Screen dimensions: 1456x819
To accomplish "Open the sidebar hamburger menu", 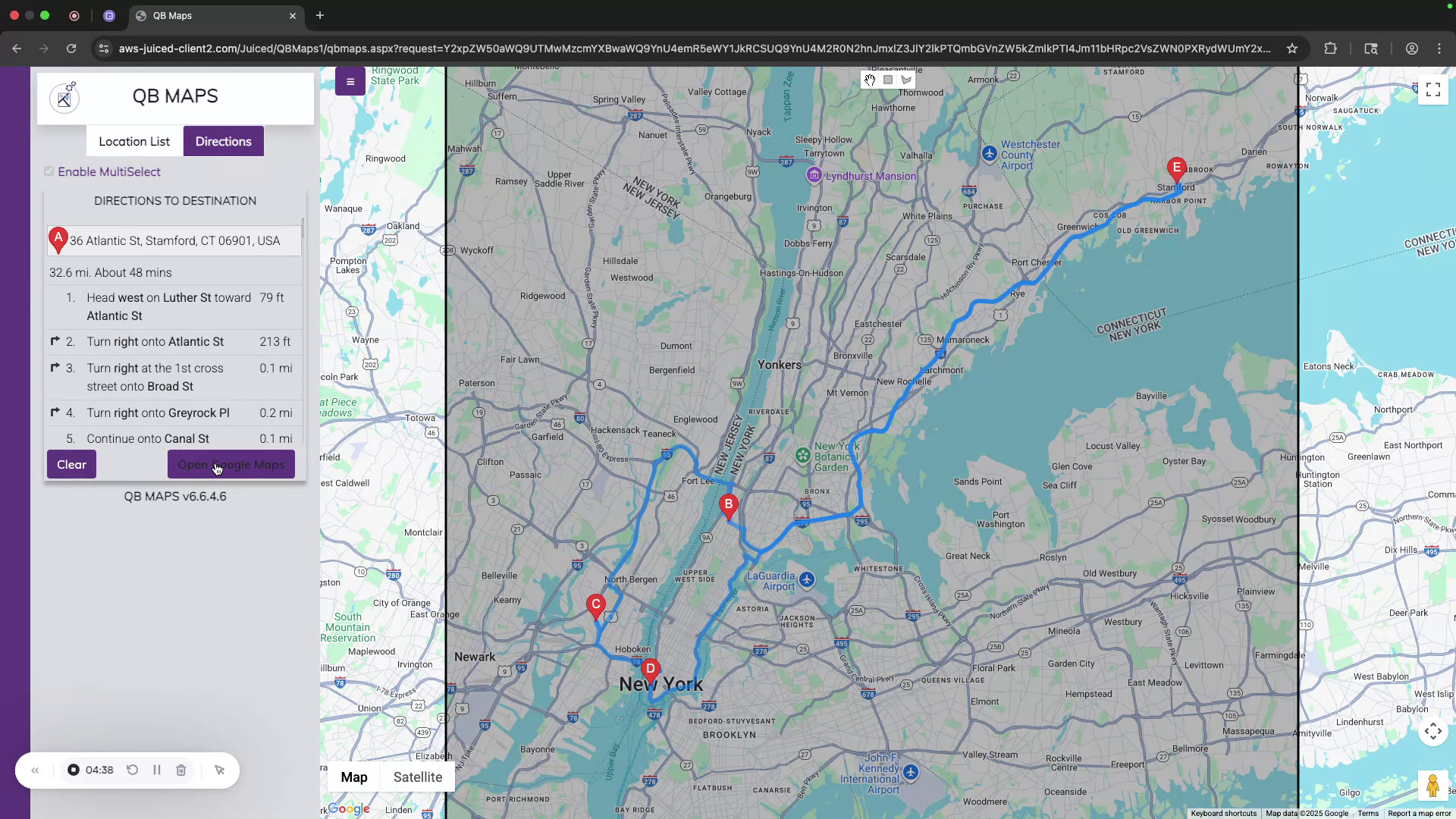I will pyautogui.click(x=350, y=81).
